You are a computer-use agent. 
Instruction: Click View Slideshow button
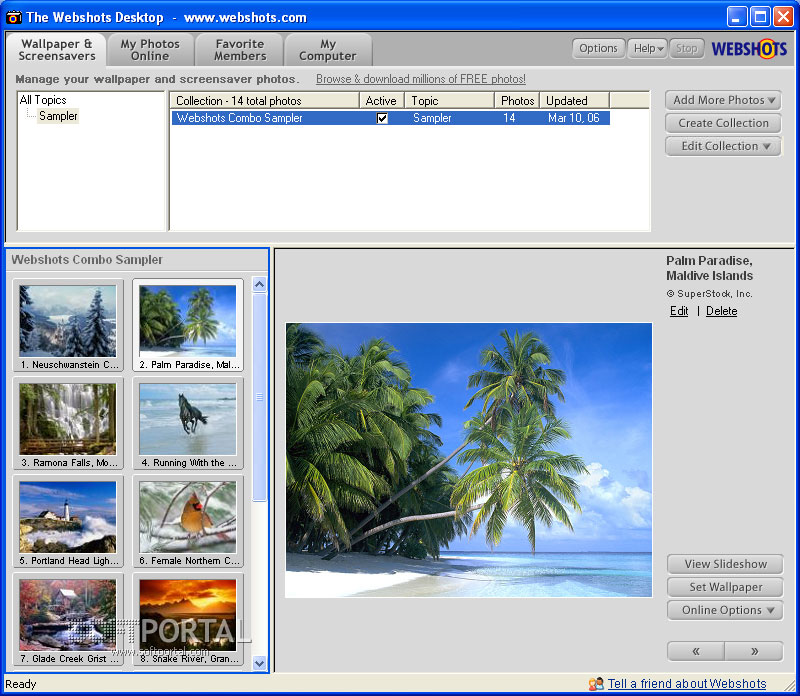[x=725, y=564]
